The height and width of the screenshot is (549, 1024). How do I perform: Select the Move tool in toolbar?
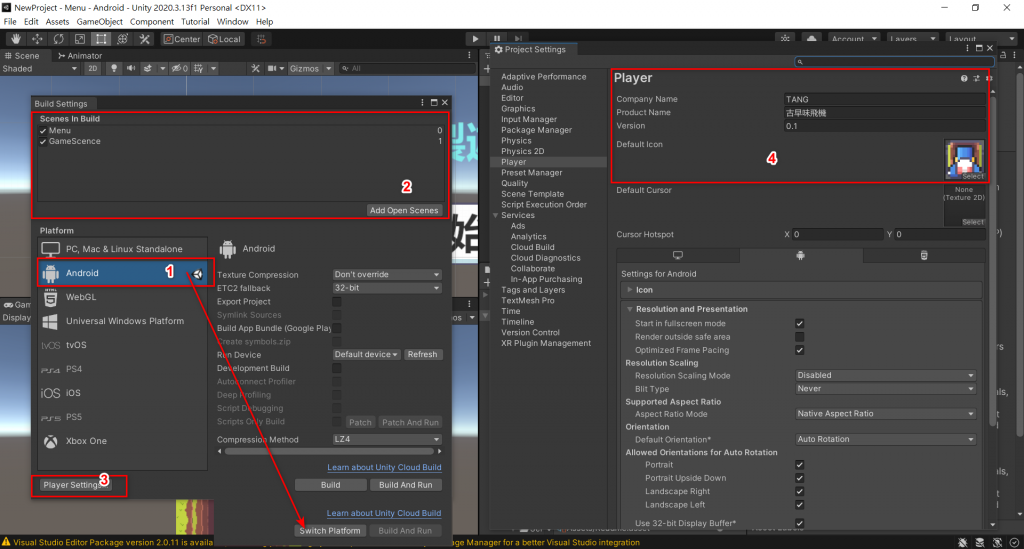point(37,39)
